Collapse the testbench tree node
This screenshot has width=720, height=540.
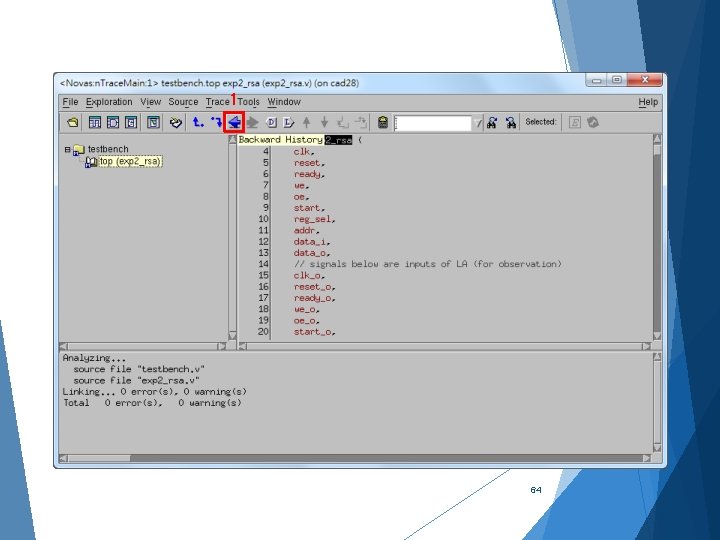(x=68, y=149)
